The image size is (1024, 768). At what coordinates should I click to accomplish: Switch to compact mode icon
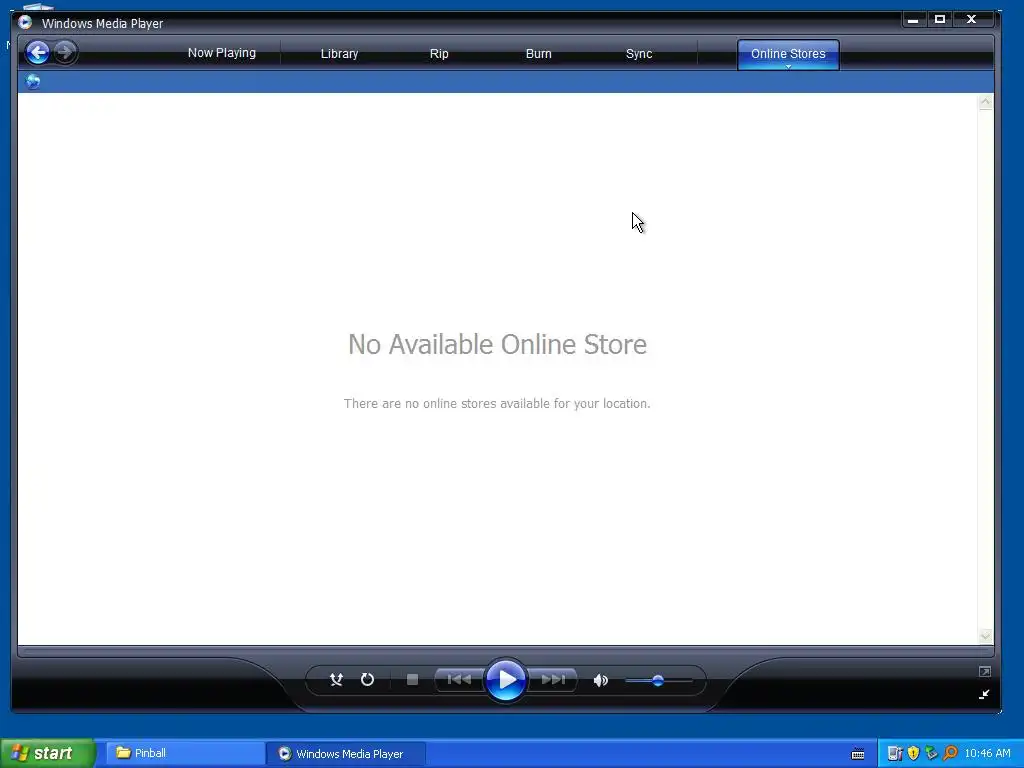[x=984, y=694]
